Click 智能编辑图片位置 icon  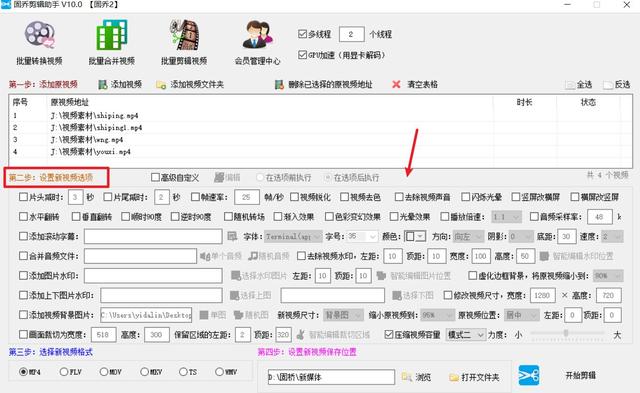tap(381, 276)
